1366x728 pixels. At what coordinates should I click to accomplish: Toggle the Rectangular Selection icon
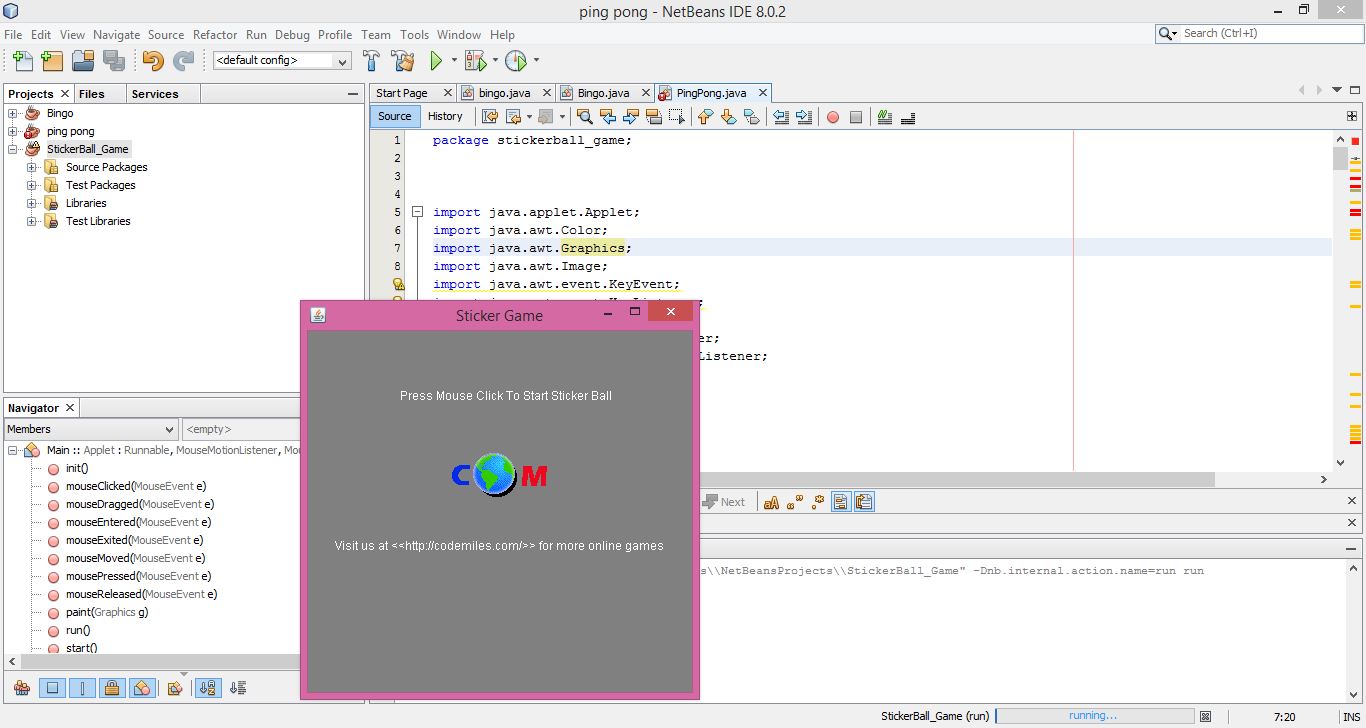pos(677,117)
